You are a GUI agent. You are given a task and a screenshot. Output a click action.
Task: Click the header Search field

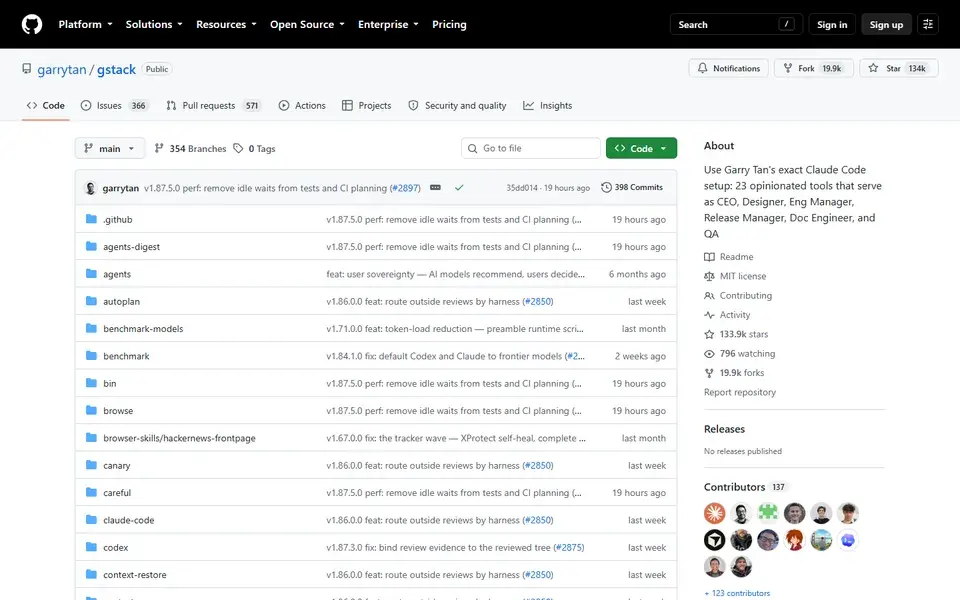pyautogui.click(x=736, y=24)
